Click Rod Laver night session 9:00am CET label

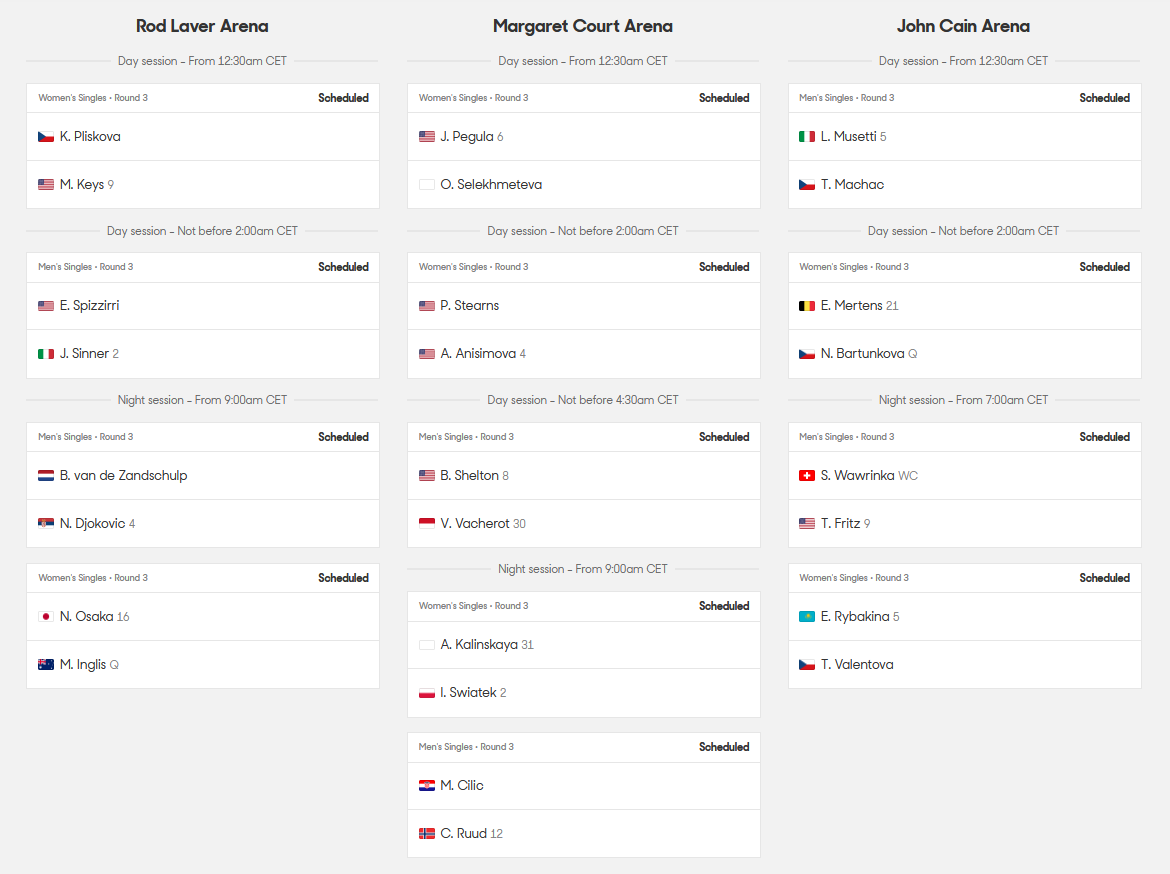(x=202, y=400)
